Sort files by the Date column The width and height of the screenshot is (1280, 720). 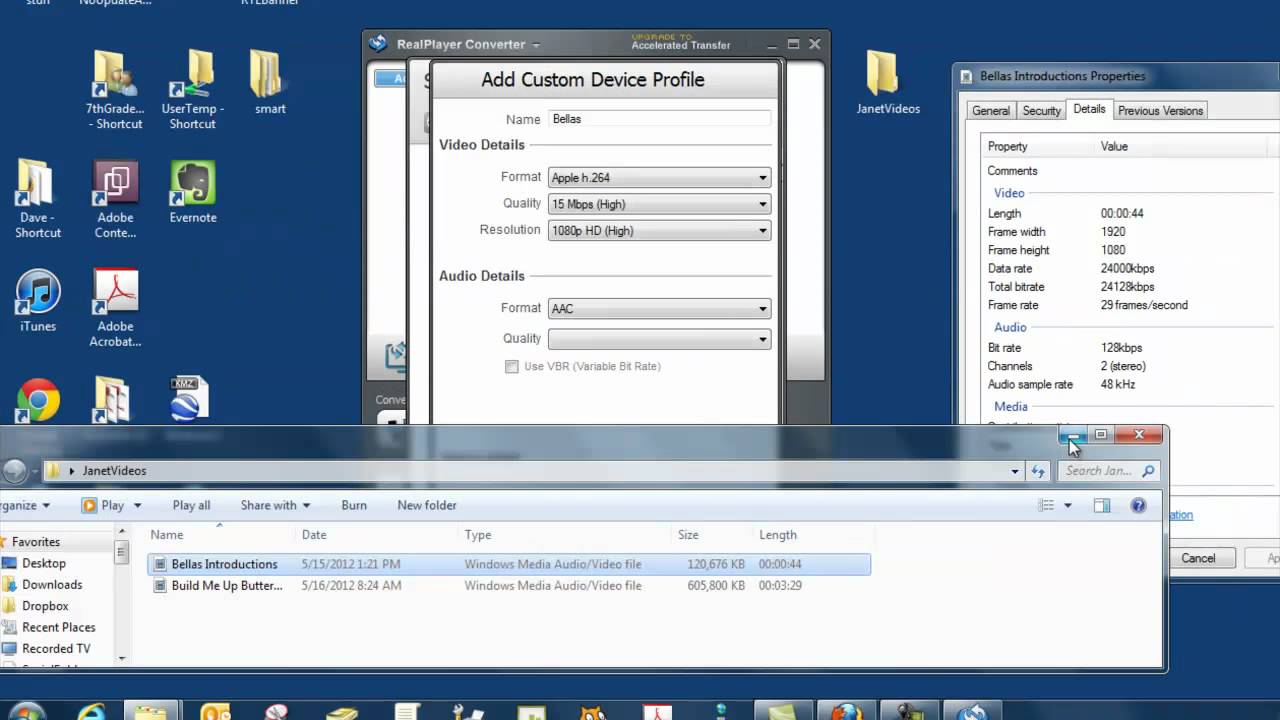click(x=377, y=535)
